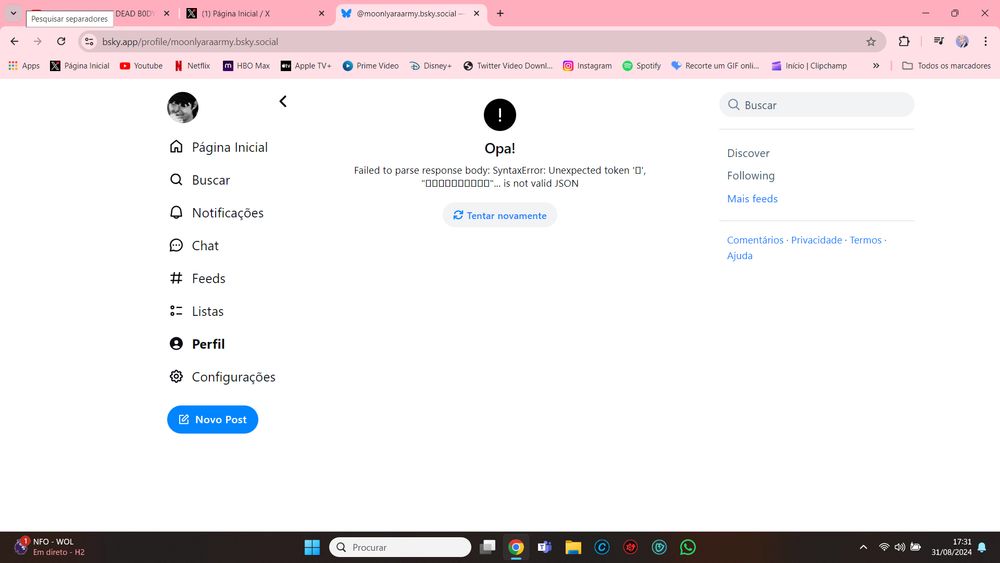The image size is (1000, 563).
Task: Switch to the DEAD BODY browser tab
Action: click(x=134, y=13)
